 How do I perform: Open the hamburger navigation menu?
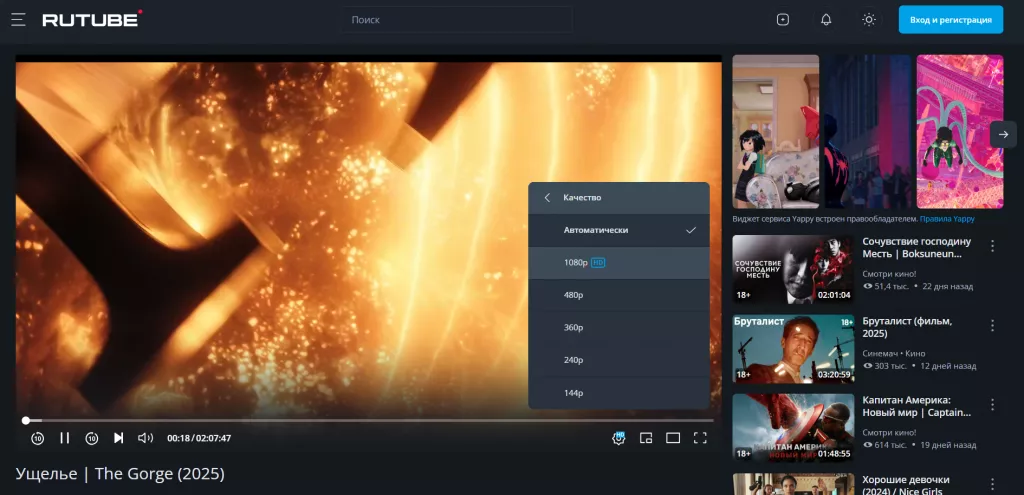coord(18,19)
